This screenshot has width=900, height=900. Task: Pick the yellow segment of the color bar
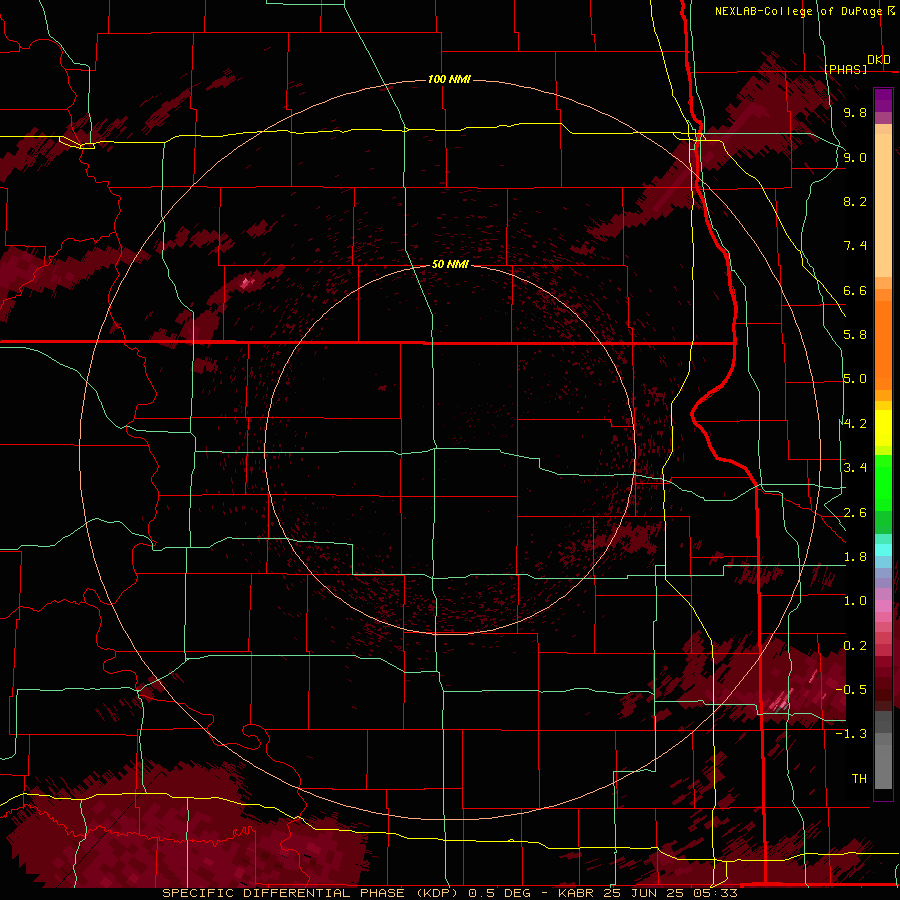click(x=883, y=428)
